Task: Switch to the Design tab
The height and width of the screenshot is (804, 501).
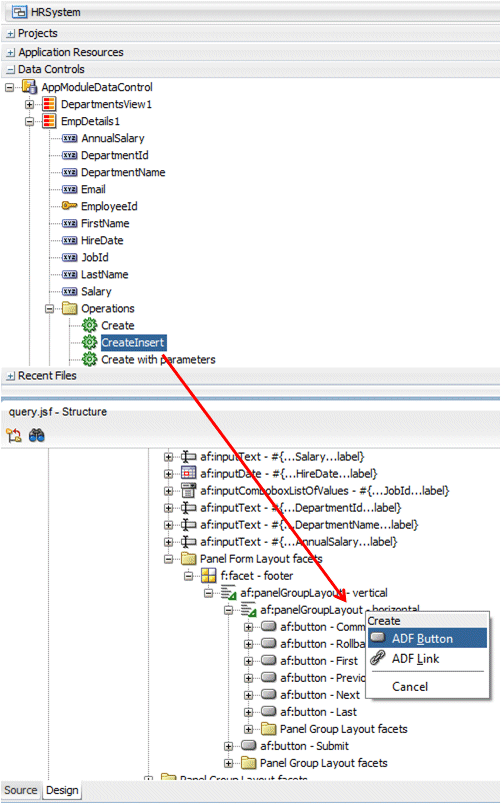Action: [62, 790]
